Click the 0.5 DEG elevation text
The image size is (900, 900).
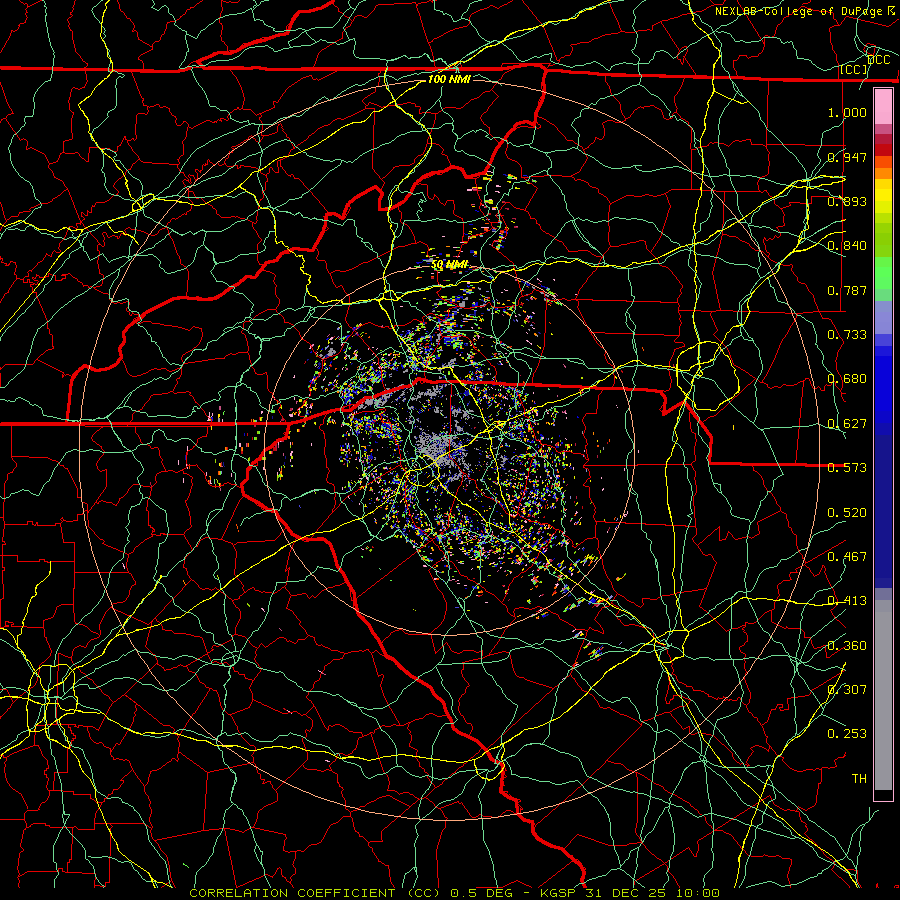[x=482, y=893]
